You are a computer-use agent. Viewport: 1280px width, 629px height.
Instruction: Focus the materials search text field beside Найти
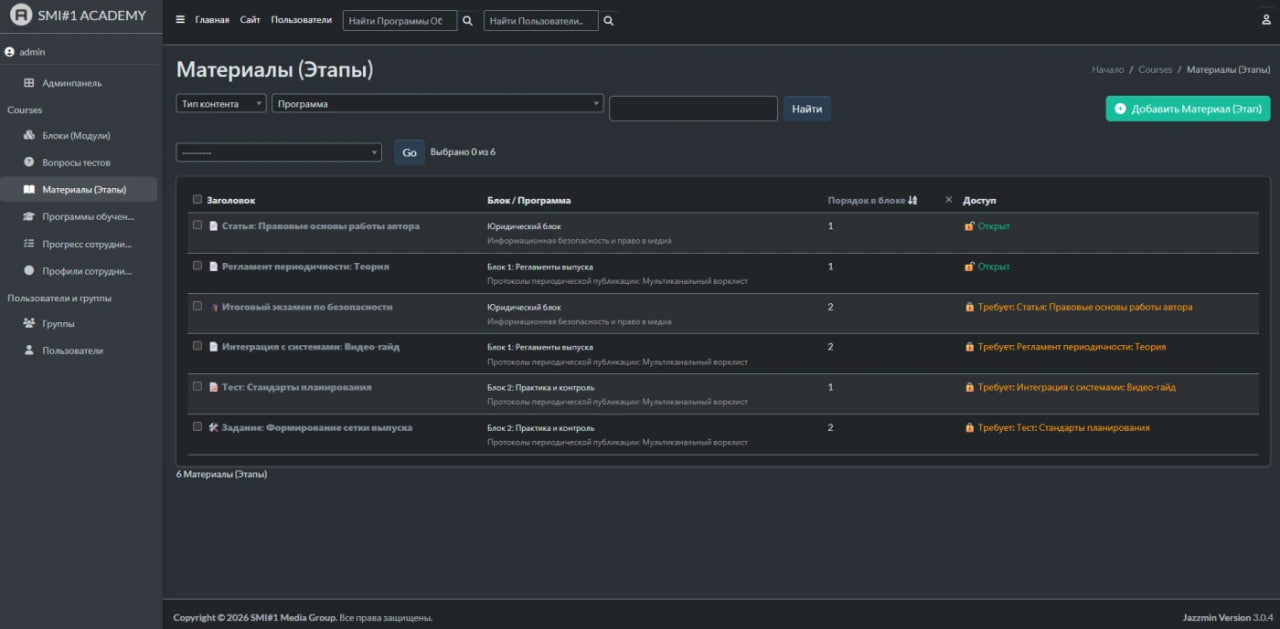(693, 109)
